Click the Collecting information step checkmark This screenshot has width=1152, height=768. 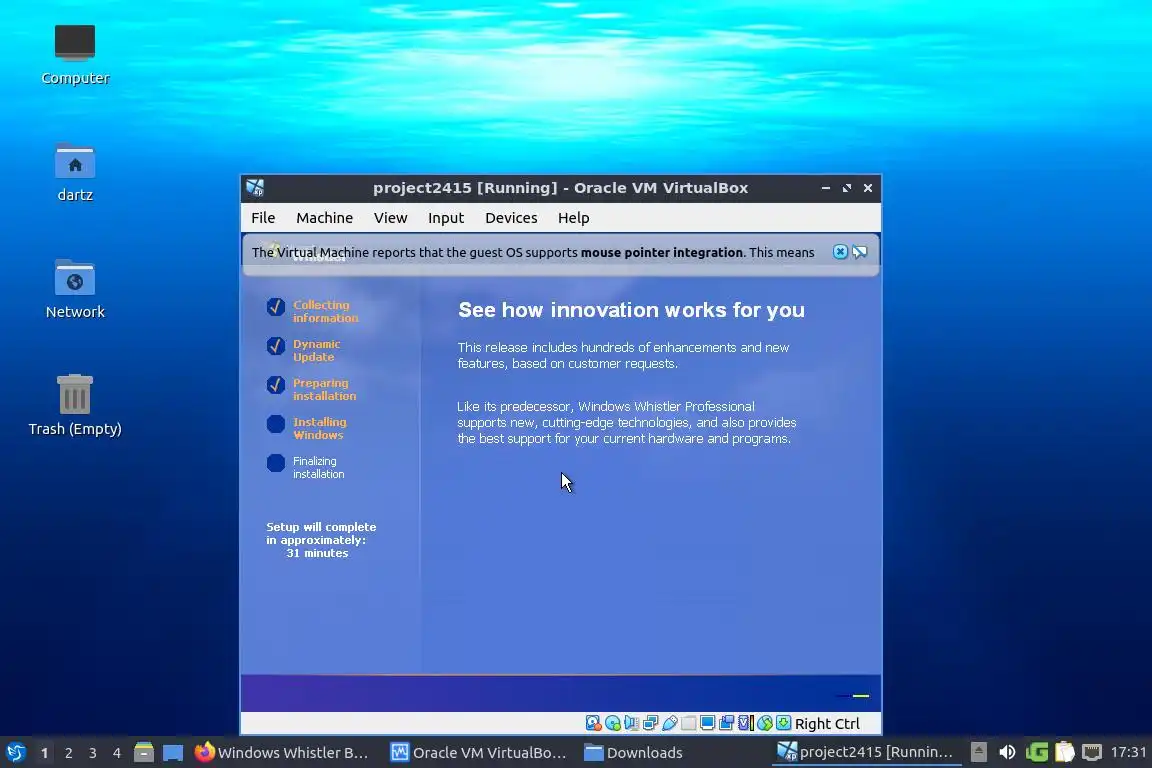[276, 306]
